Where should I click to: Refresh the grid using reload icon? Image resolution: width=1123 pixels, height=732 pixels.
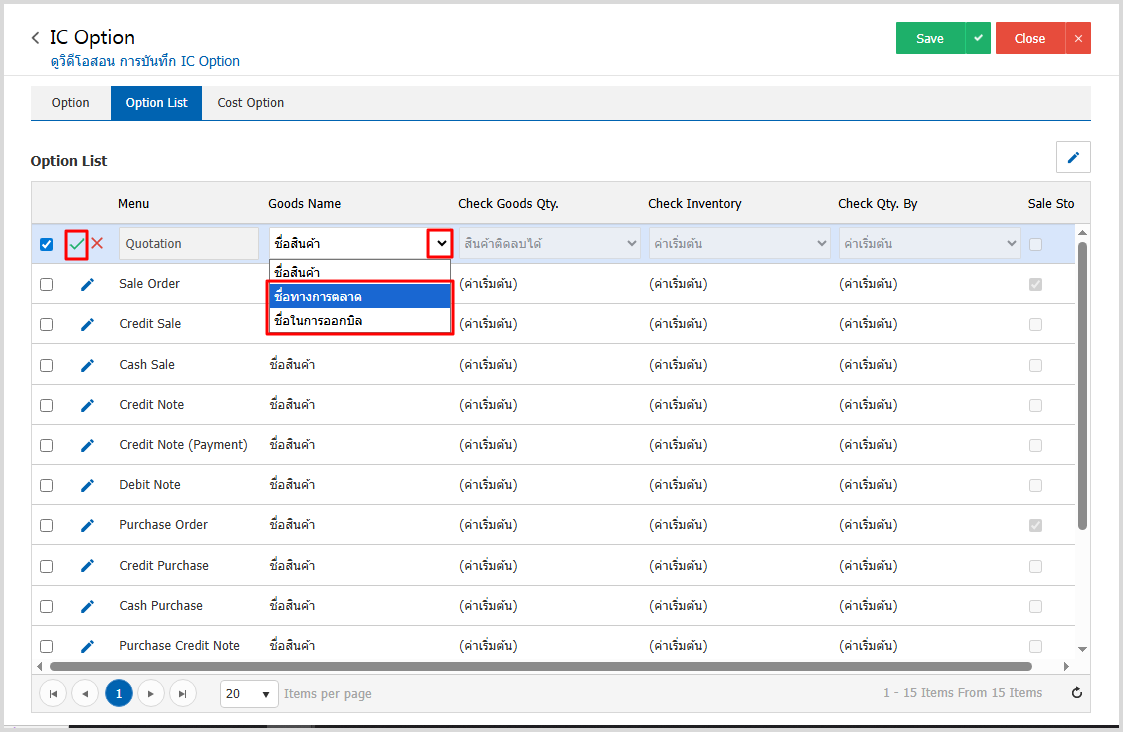coord(1076,693)
